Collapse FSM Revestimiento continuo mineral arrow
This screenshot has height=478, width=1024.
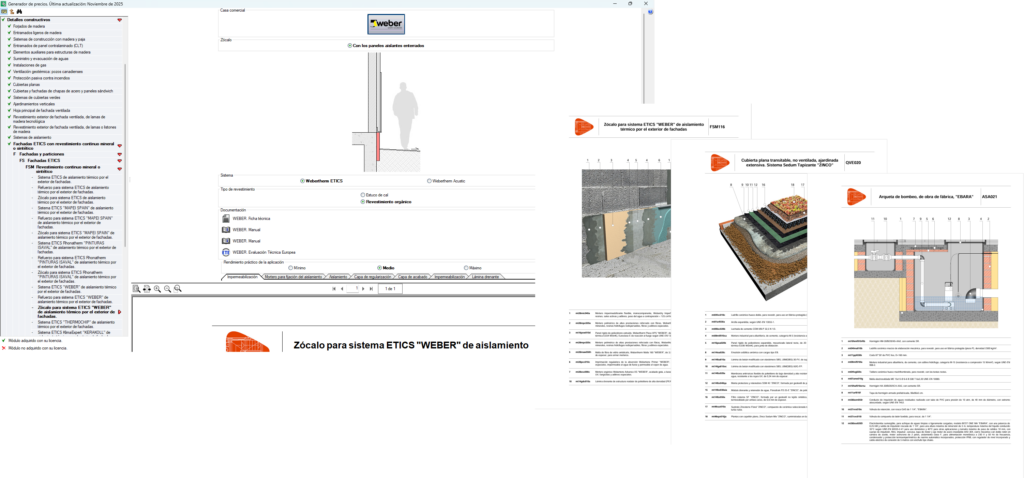point(120,168)
